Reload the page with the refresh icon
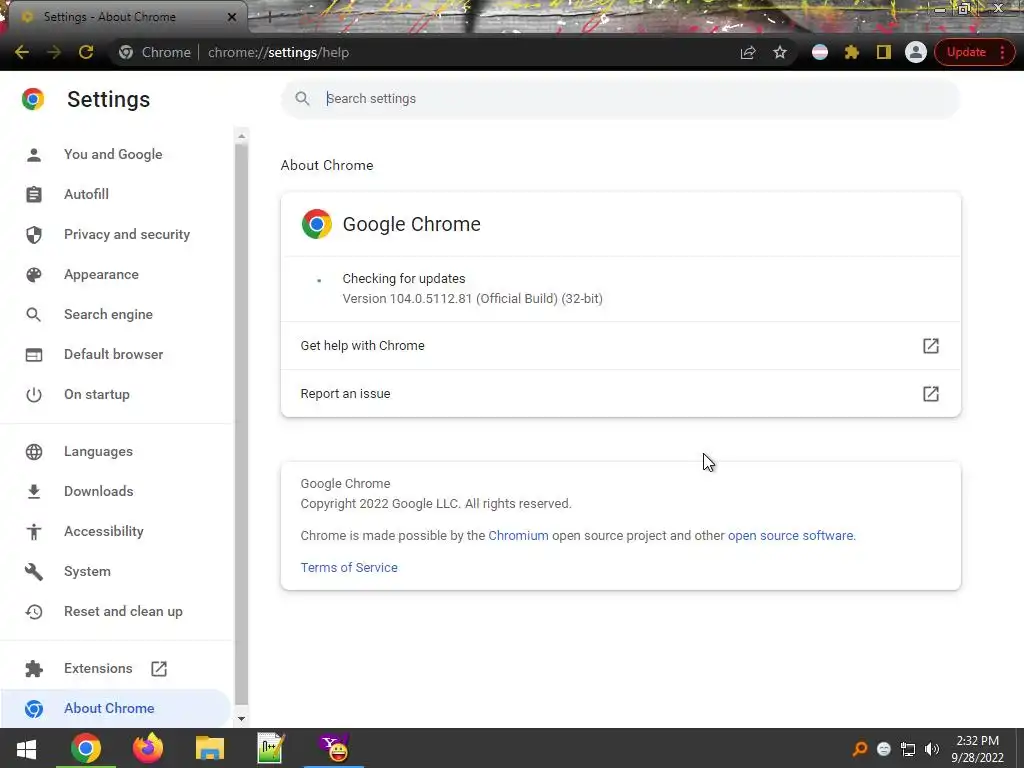 click(x=86, y=52)
